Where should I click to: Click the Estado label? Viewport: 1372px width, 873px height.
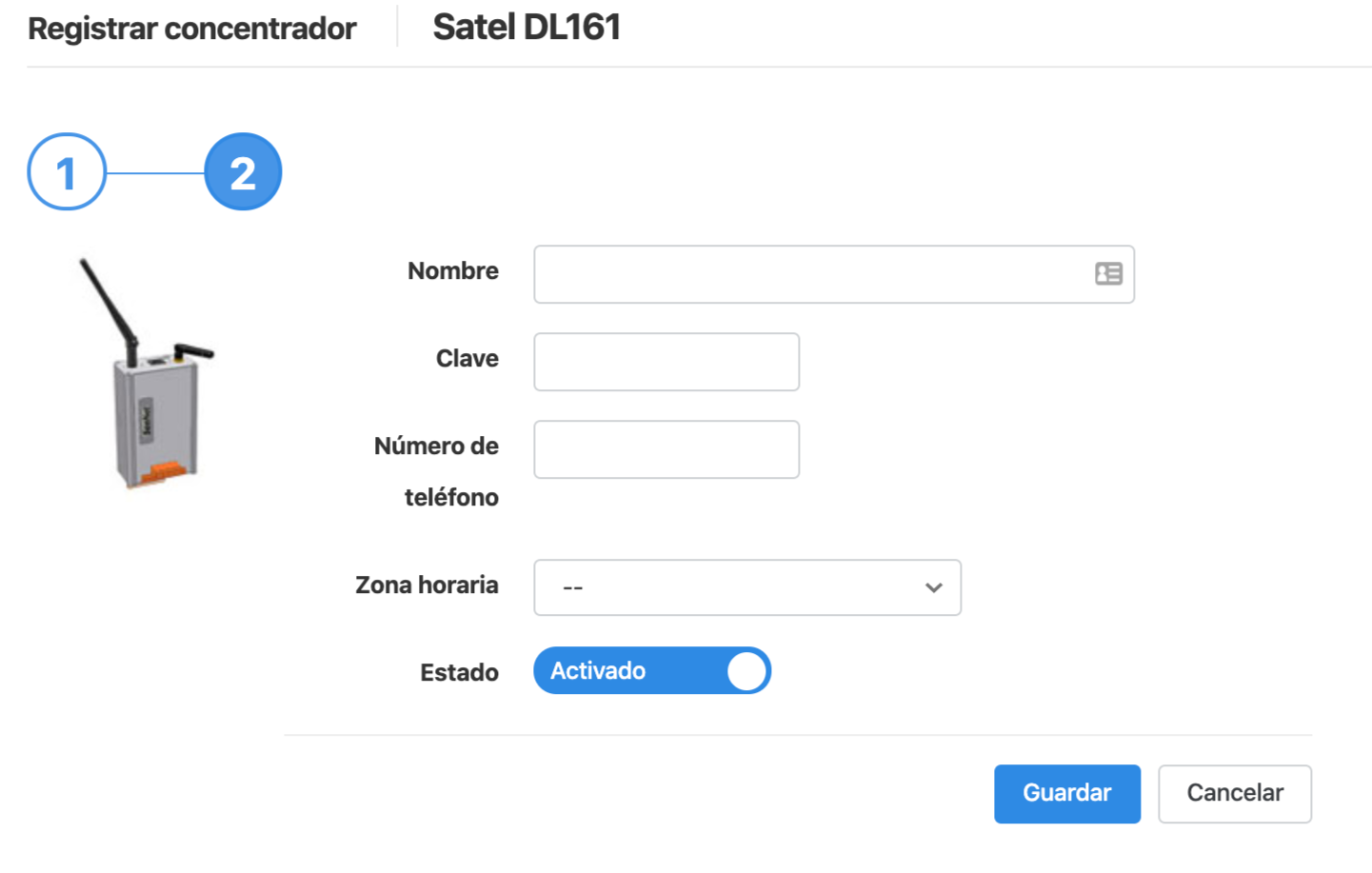coord(459,673)
